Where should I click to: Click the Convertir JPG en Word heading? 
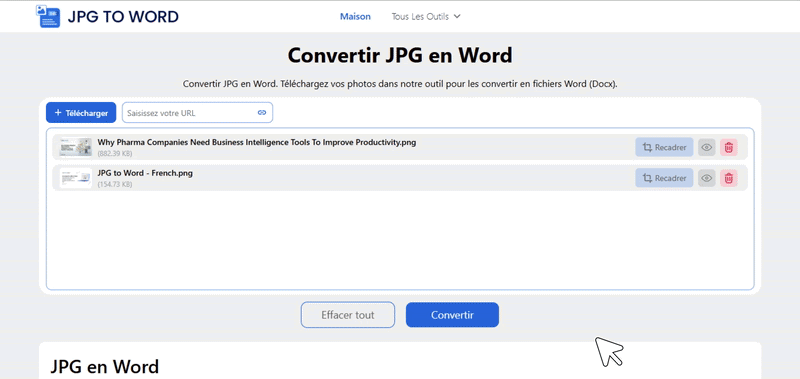point(400,55)
